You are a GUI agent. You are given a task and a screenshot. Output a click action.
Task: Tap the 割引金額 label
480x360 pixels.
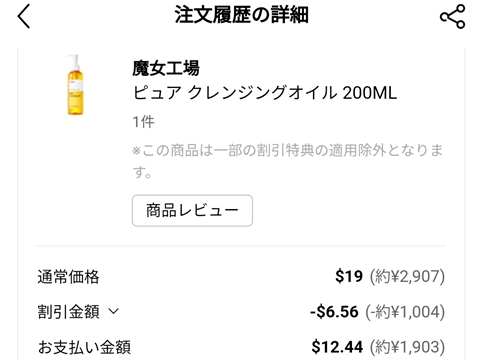[68, 312]
